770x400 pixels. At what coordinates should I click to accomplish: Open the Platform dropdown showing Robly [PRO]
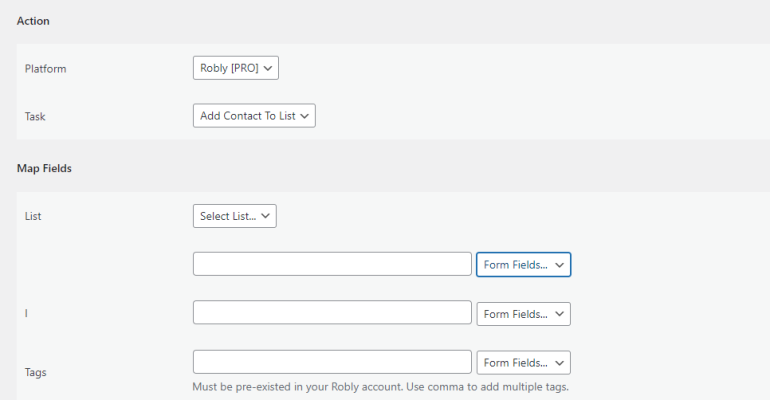tap(236, 68)
